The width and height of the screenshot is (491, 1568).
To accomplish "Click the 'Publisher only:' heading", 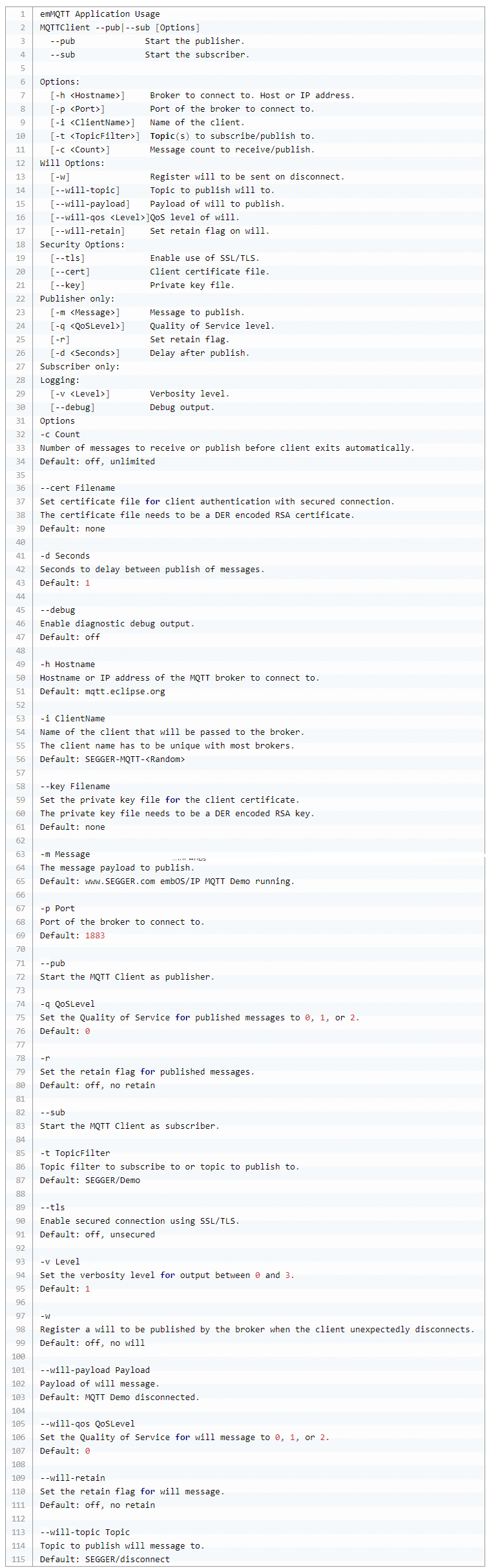I will point(77,299).
